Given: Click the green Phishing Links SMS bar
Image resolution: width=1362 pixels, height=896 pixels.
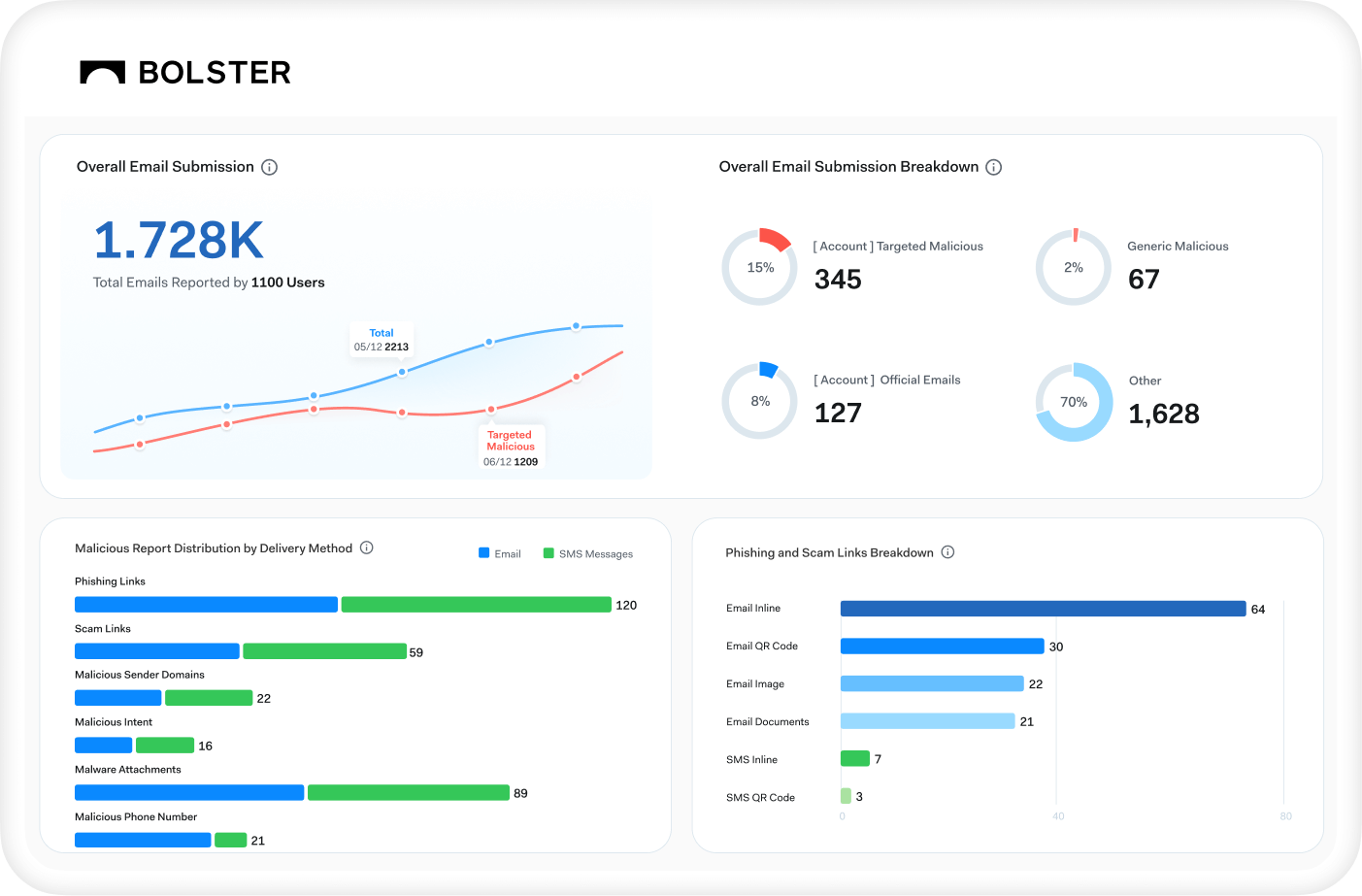Looking at the screenshot, I should click(476, 605).
